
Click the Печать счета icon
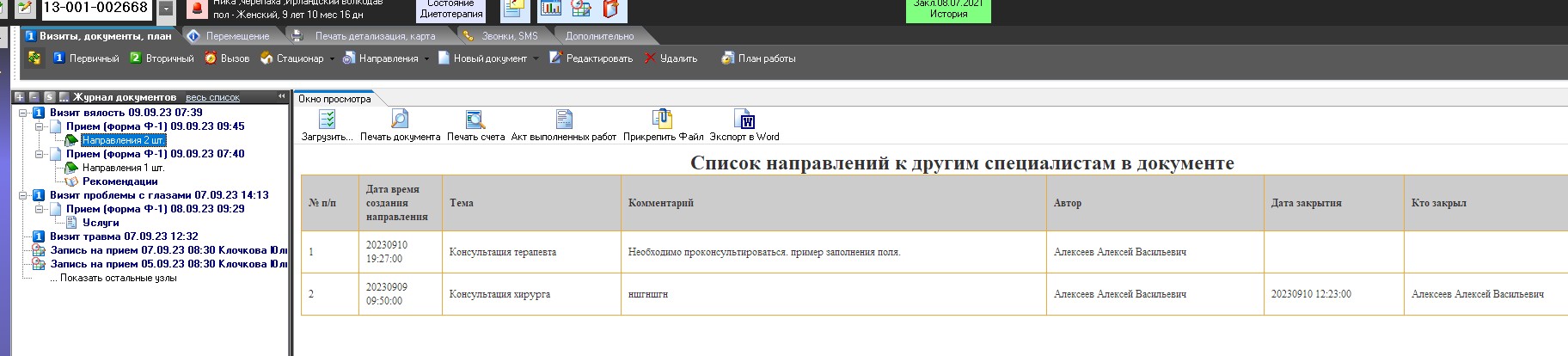(x=475, y=120)
